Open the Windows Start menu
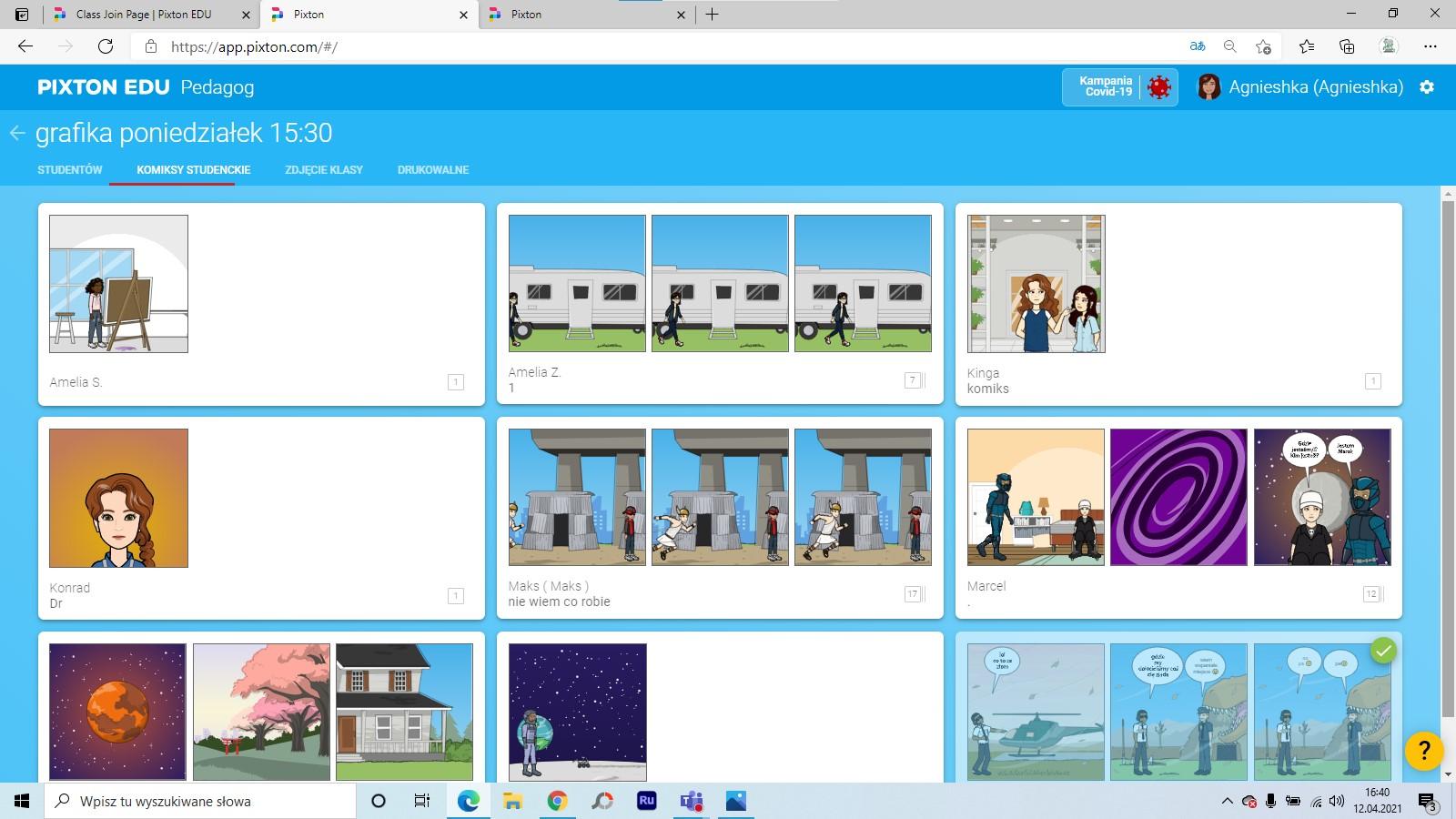The height and width of the screenshot is (819, 1456). (x=22, y=801)
